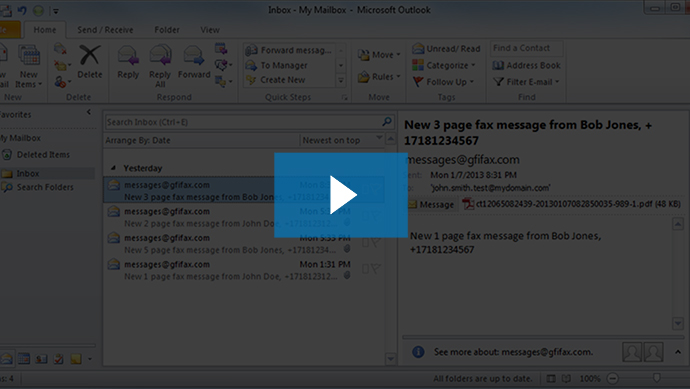Screen dimensions: 690x389
Task: Click the Message button in the reading pane
Action: (x=430, y=205)
